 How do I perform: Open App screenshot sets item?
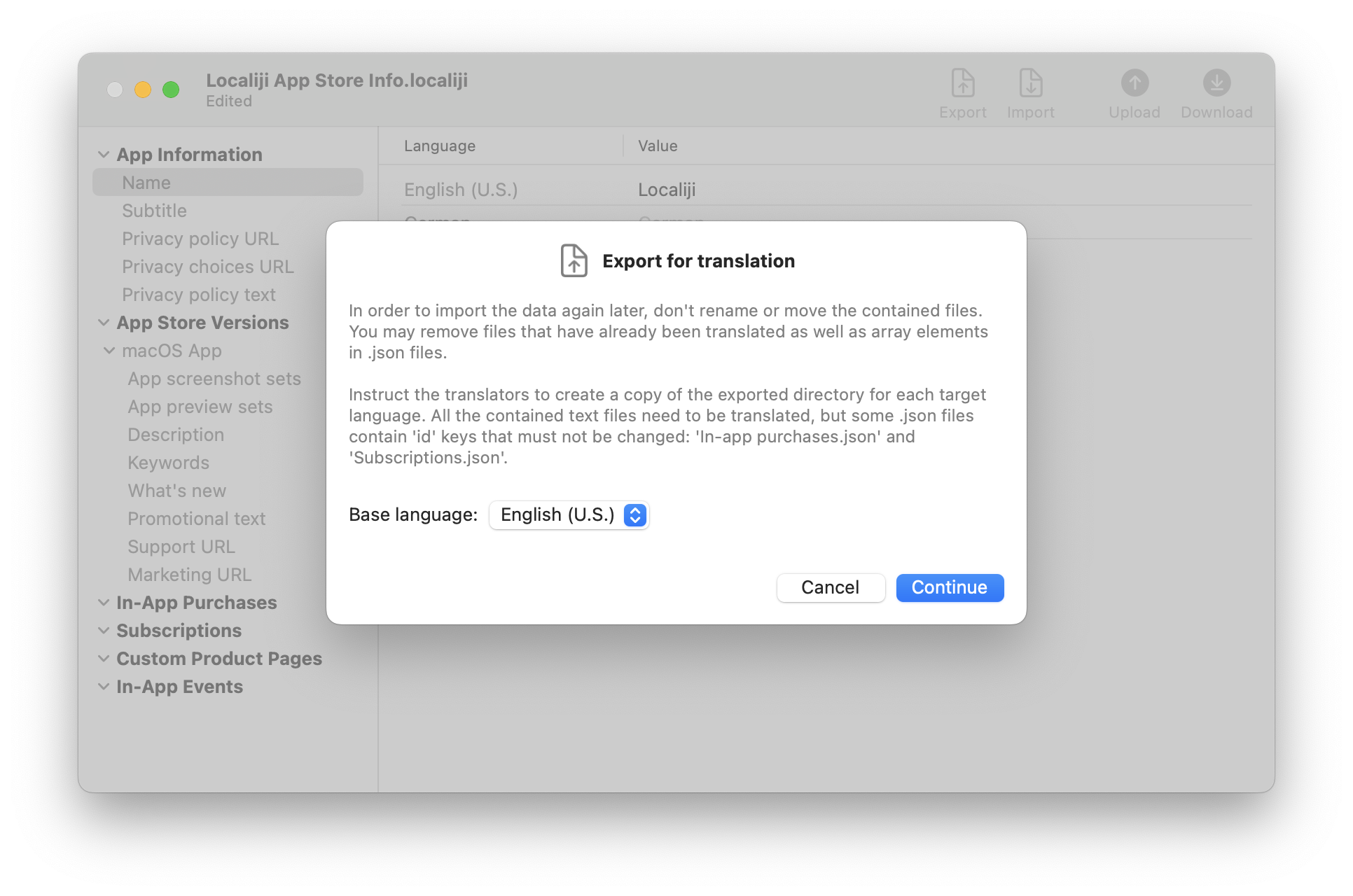tap(214, 379)
